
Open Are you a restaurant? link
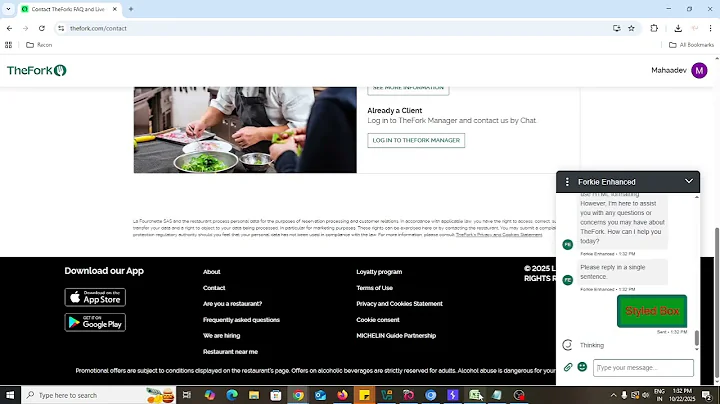pyautogui.click(x=232, y=303)
